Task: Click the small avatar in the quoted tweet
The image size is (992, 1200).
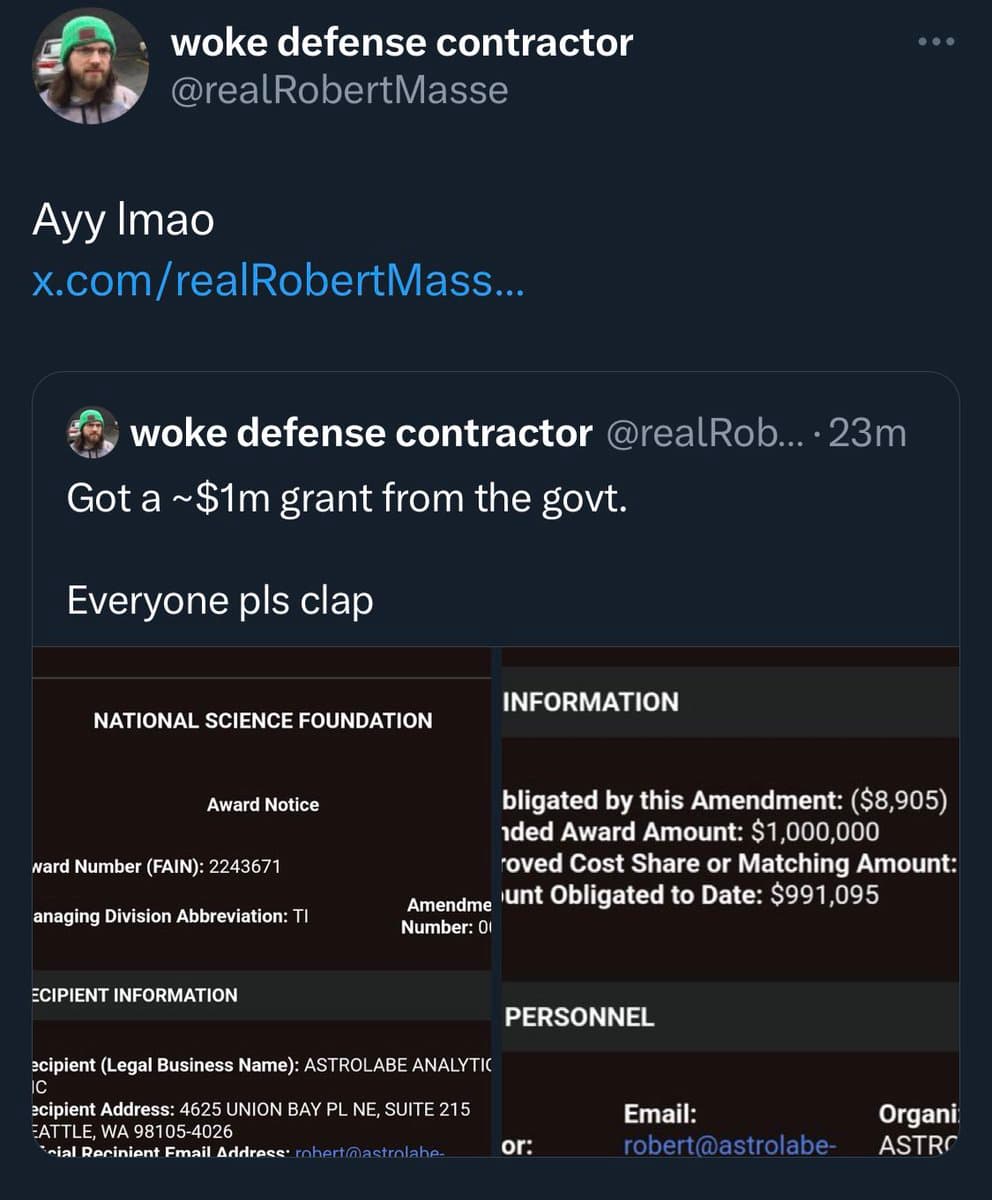Action: [93, 433]
